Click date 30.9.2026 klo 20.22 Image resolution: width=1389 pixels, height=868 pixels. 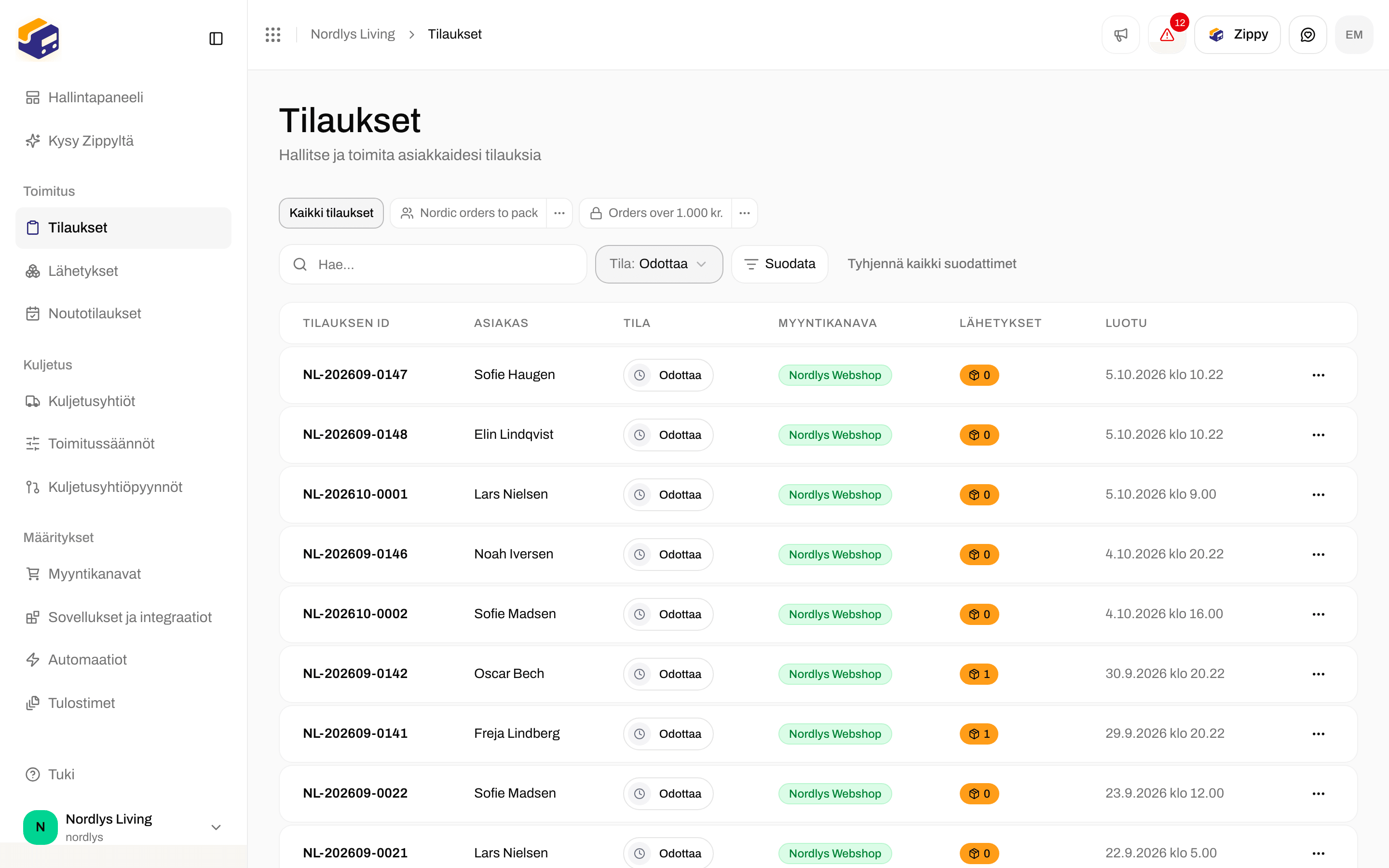(1165, 673)
